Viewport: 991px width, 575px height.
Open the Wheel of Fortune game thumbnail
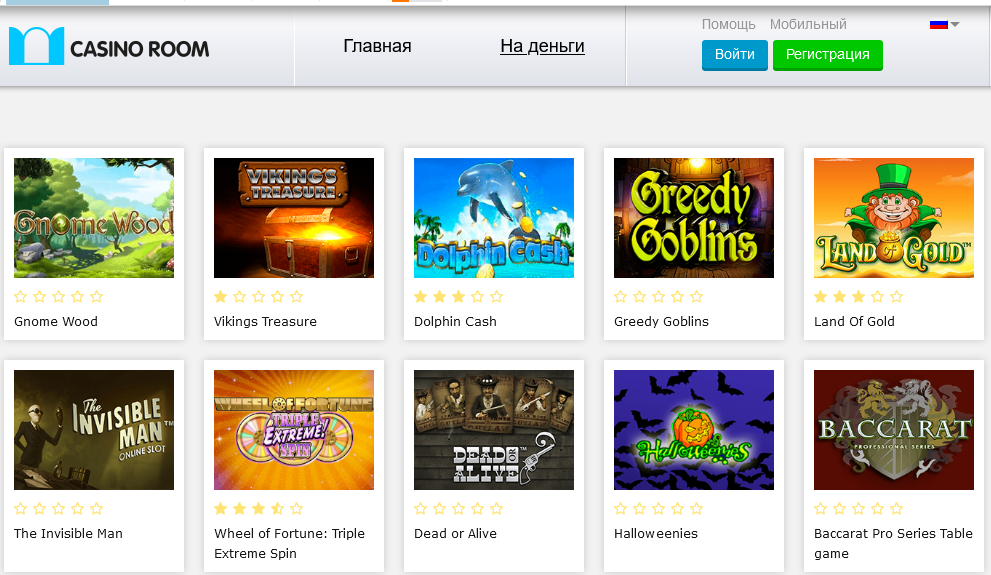[294, 430]
